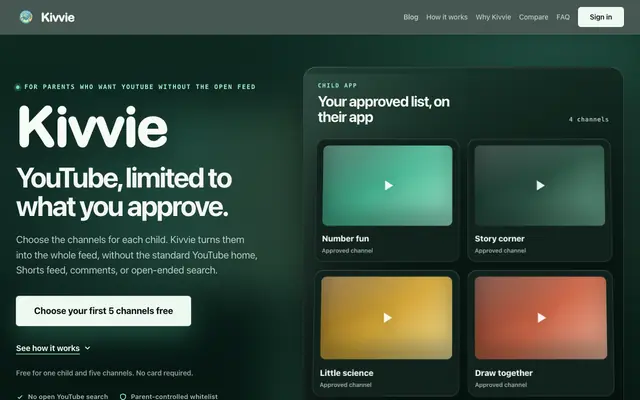Screen dimensions: 640x400
Task: Click Your approved list, on their app heading
Action: (x=384, y=109)
